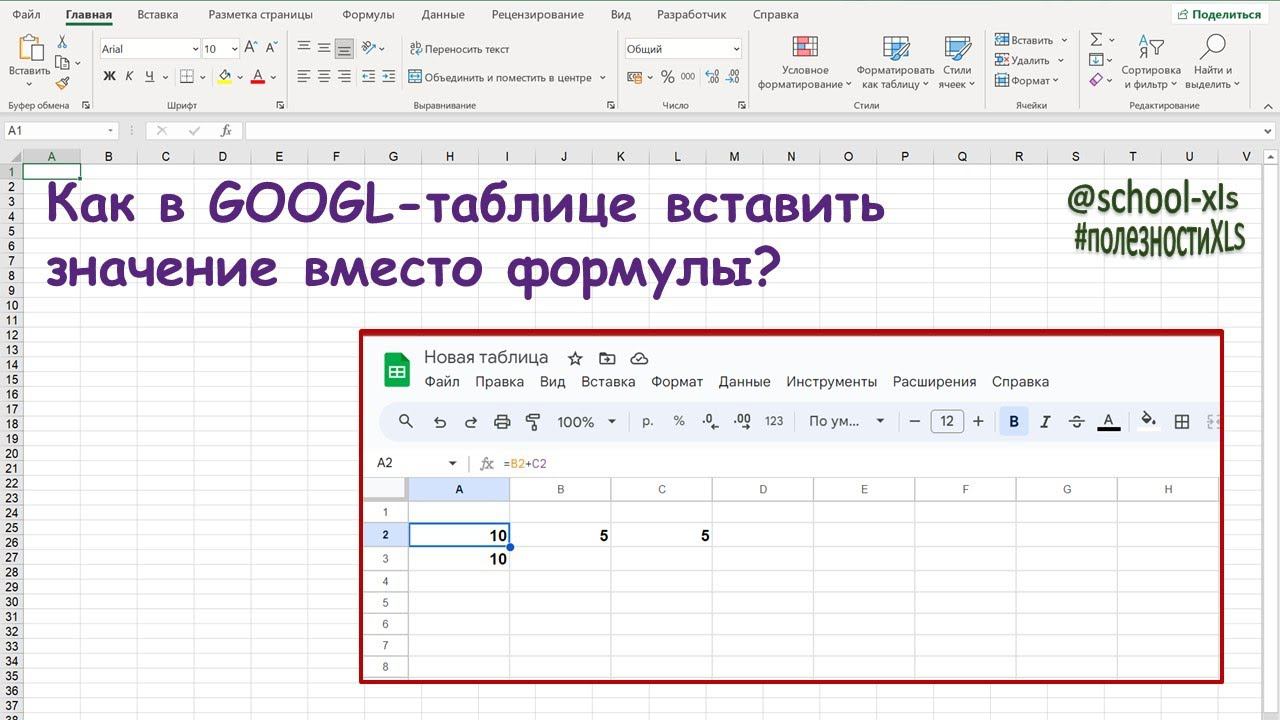The width and height of the screenshot is (1280, 720).
Task: Open the Шрифт dialog launcher
Action: coord(279,105)
